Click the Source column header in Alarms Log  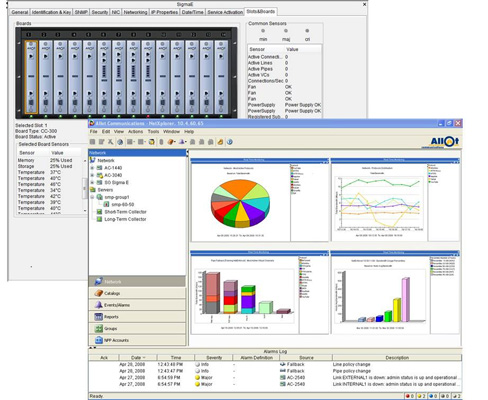coord(306,358)
